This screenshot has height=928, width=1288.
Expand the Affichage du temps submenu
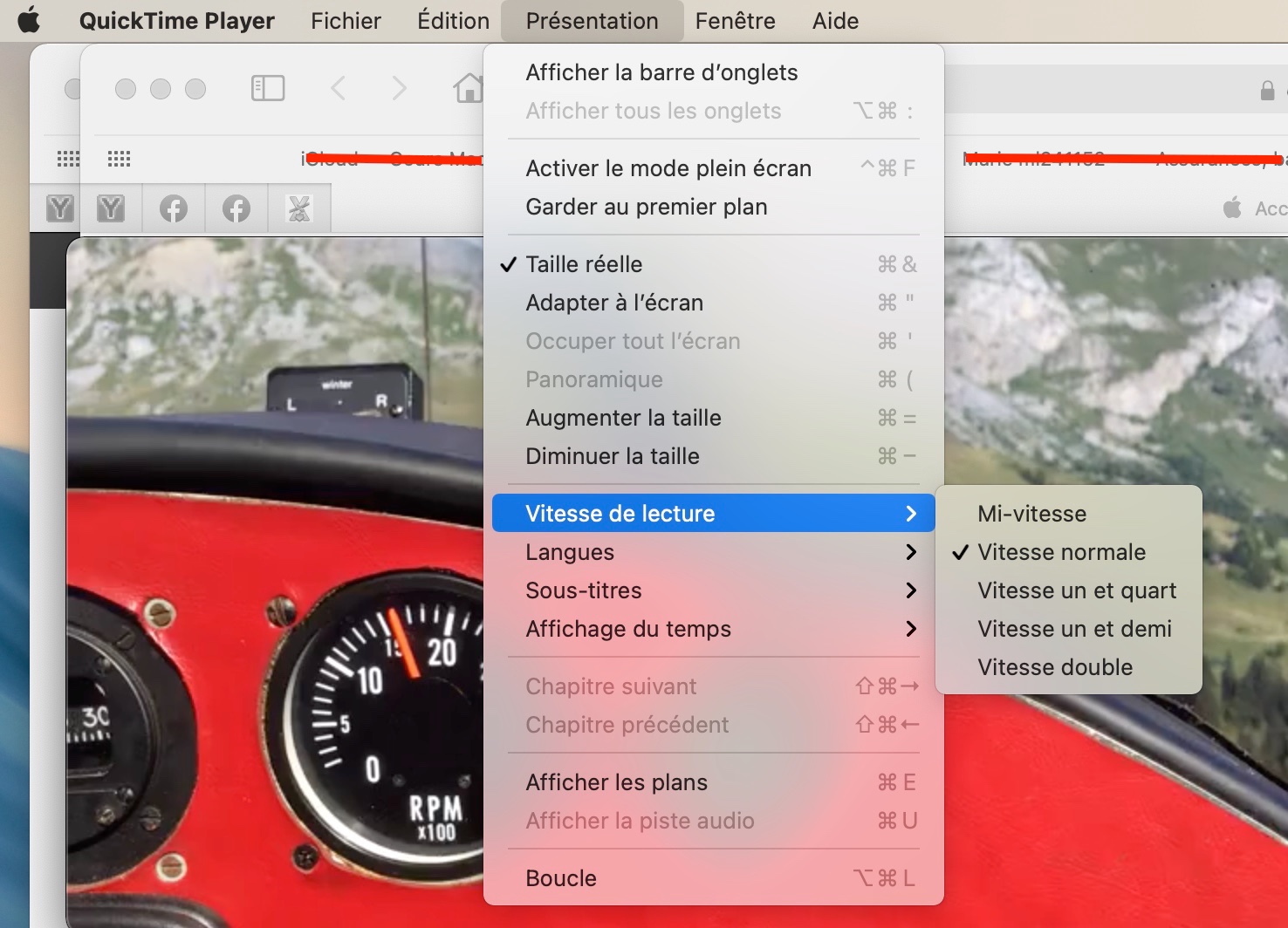(714, 629)
